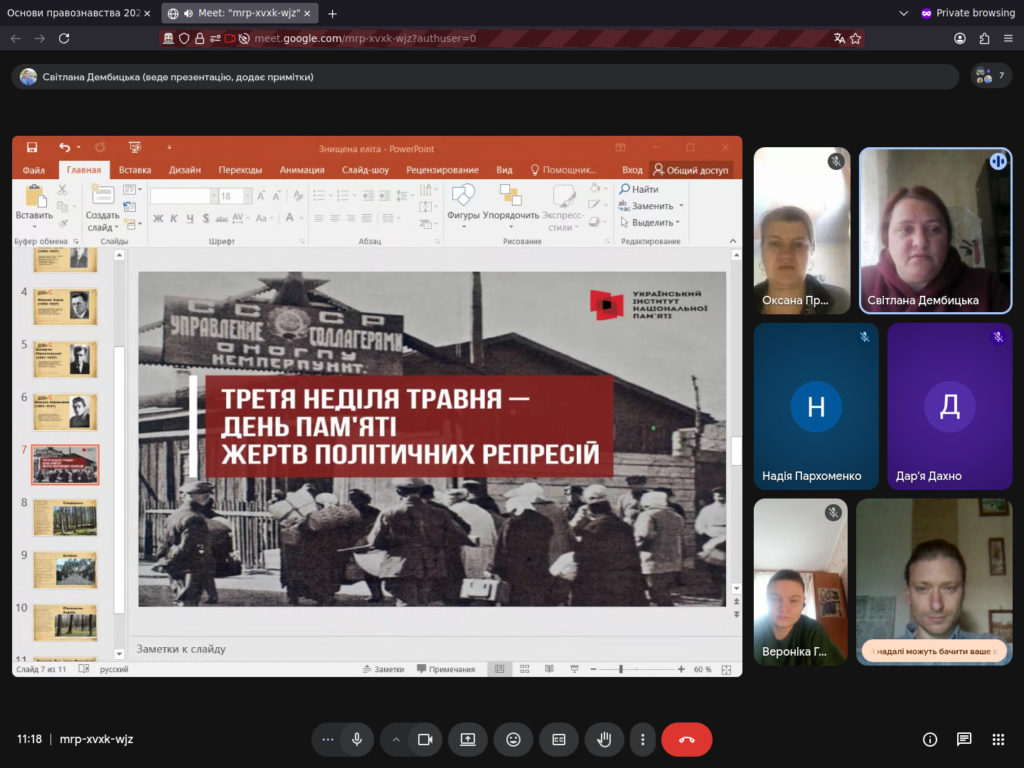Select Світлана Дембицька's video tile
This screenshot has width=1024, height=768.
[x=935, y=231]
